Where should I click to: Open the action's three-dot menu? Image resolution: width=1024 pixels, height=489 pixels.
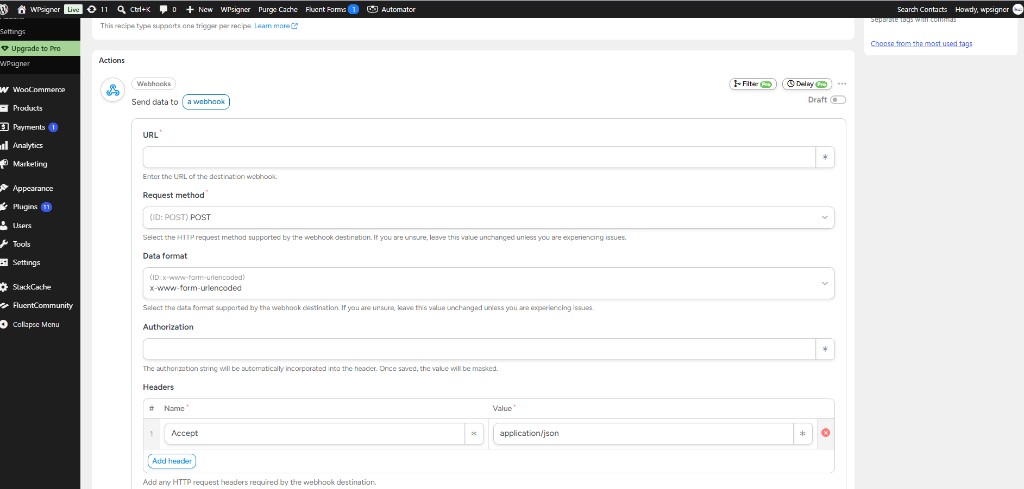coord(842,84)
